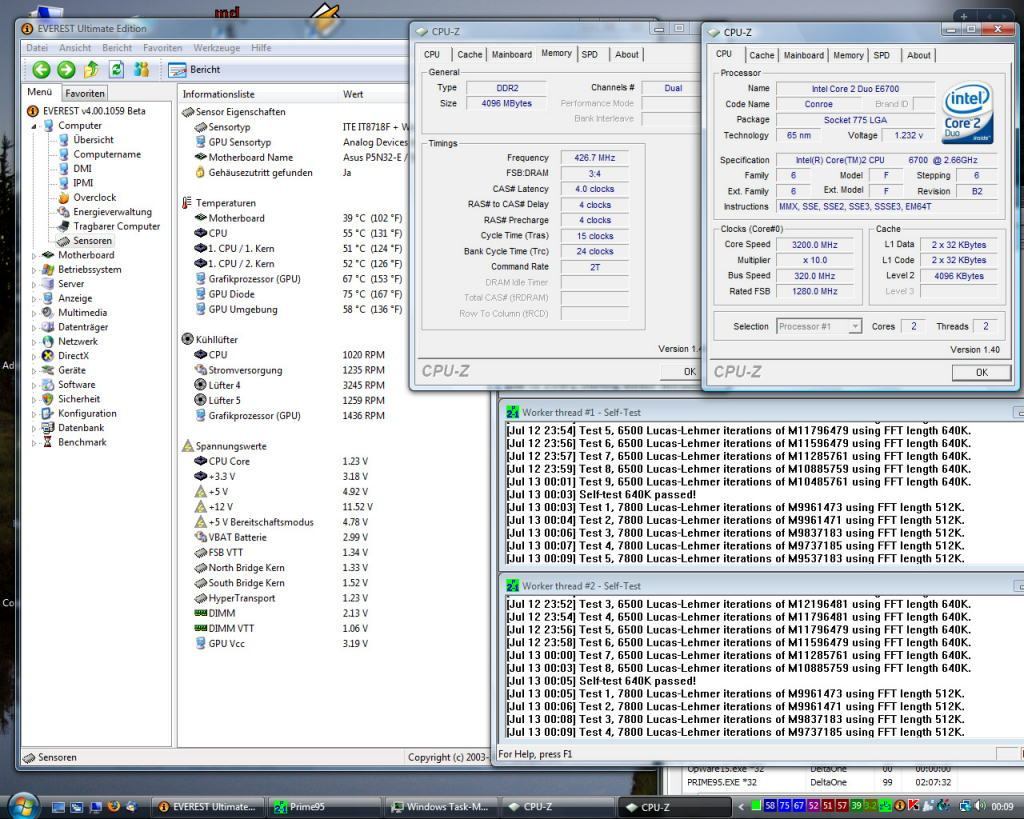Viewport: 1024px width, 819px height.
Task: Click the Wert column header
Action: click(x=374, y=94)
